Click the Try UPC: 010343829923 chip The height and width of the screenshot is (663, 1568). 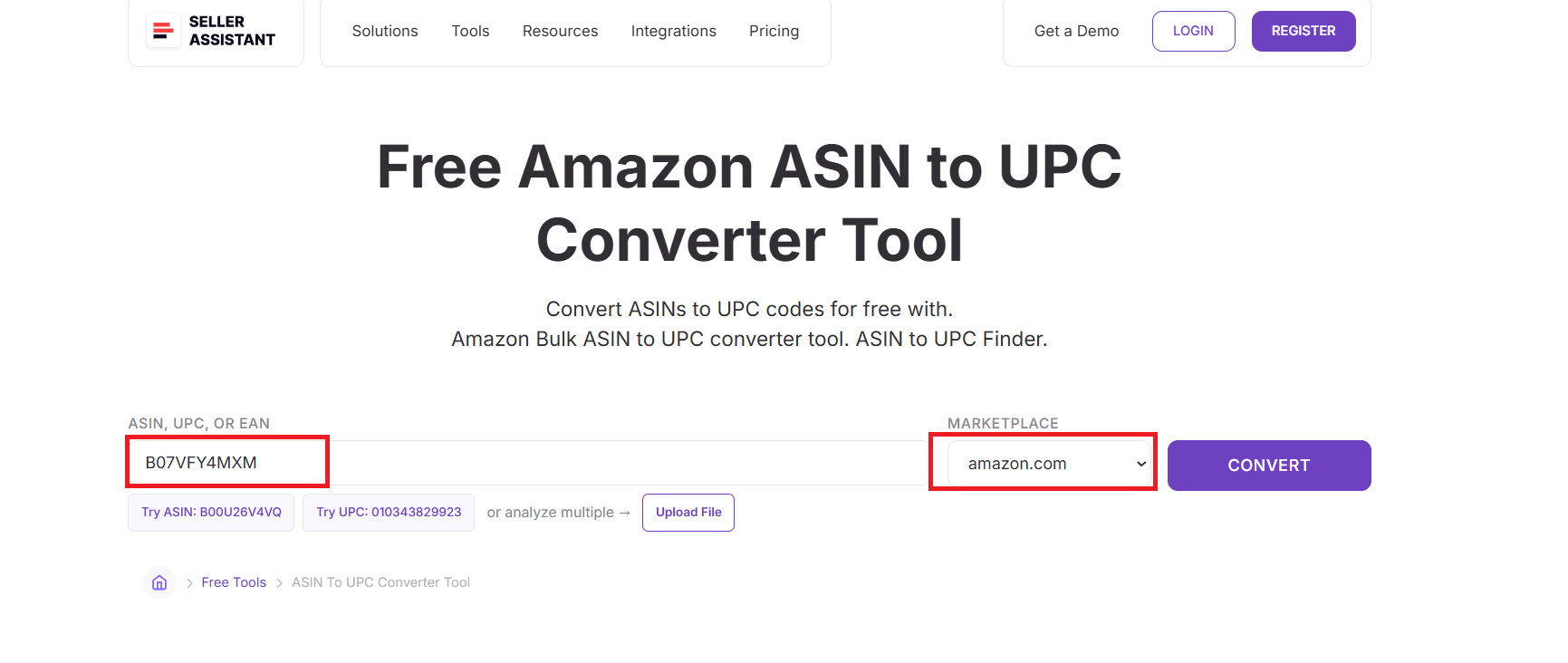(x=388, y=512)
